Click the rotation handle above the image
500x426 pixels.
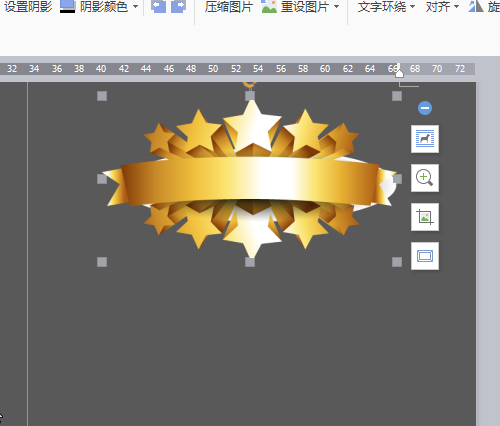[x=250, y=85]
